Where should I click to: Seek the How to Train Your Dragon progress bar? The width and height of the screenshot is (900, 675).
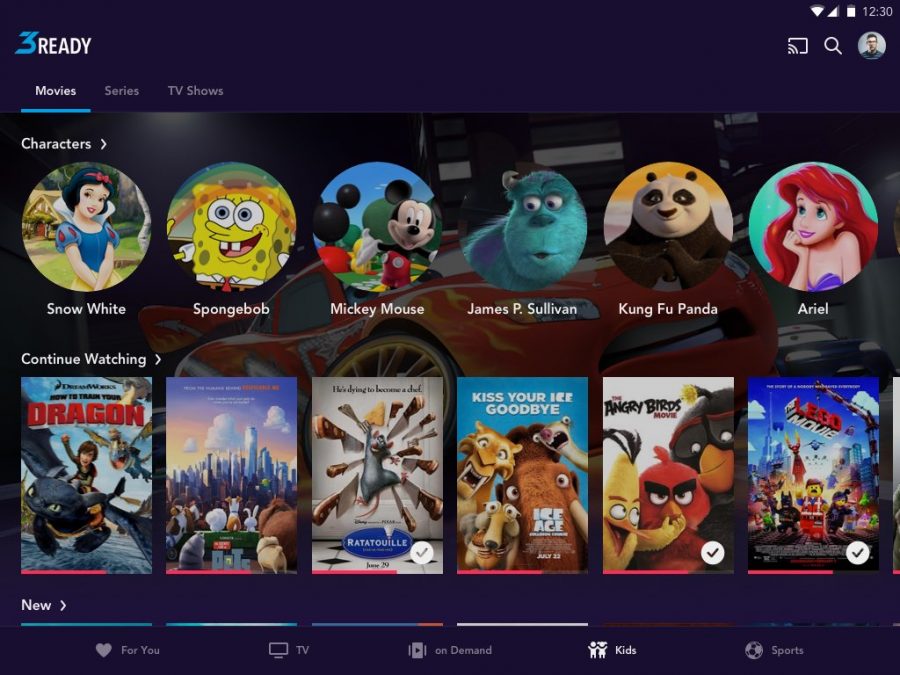(87, 572)
